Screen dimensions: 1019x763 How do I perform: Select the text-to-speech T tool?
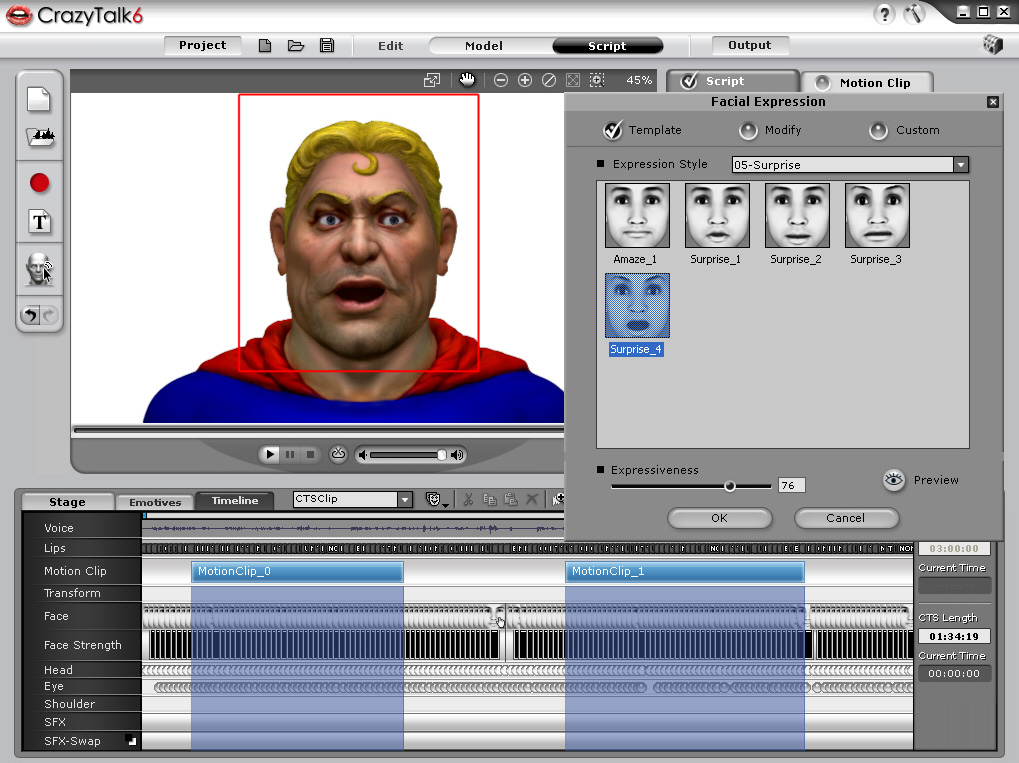coord(40,222)
